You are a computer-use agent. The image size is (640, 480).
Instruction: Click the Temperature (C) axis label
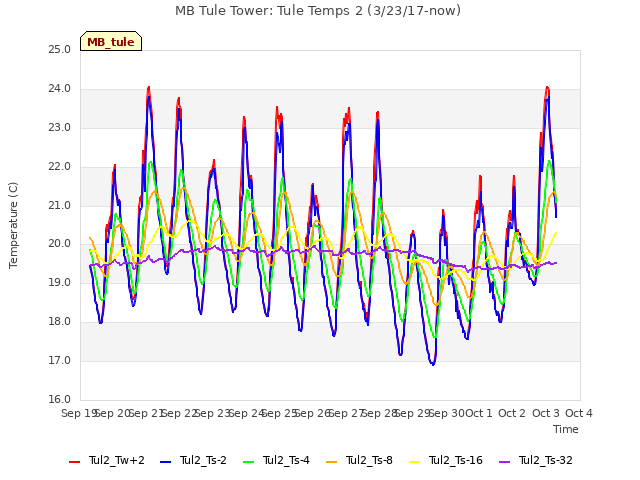(x=13, y=225)
